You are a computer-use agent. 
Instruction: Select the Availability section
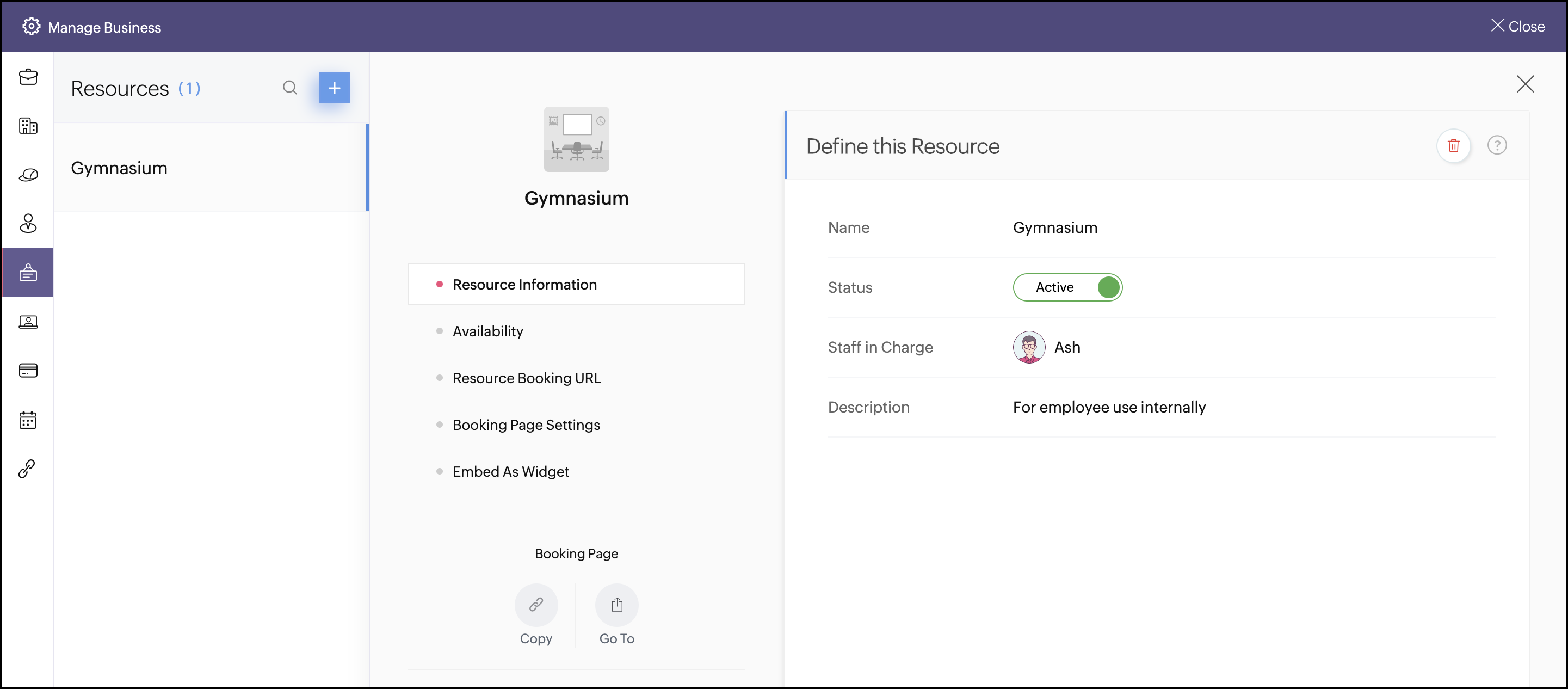[487, 331]
